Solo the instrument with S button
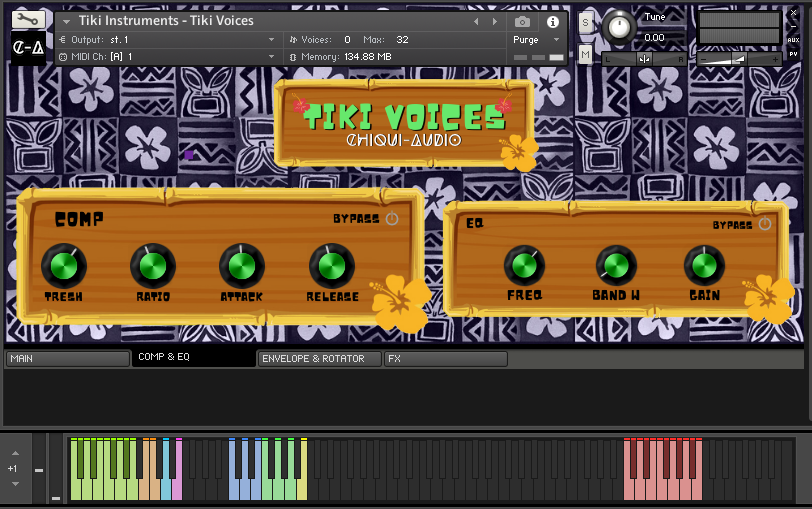This screenshot has height=509, width=812. click(585, 22)
